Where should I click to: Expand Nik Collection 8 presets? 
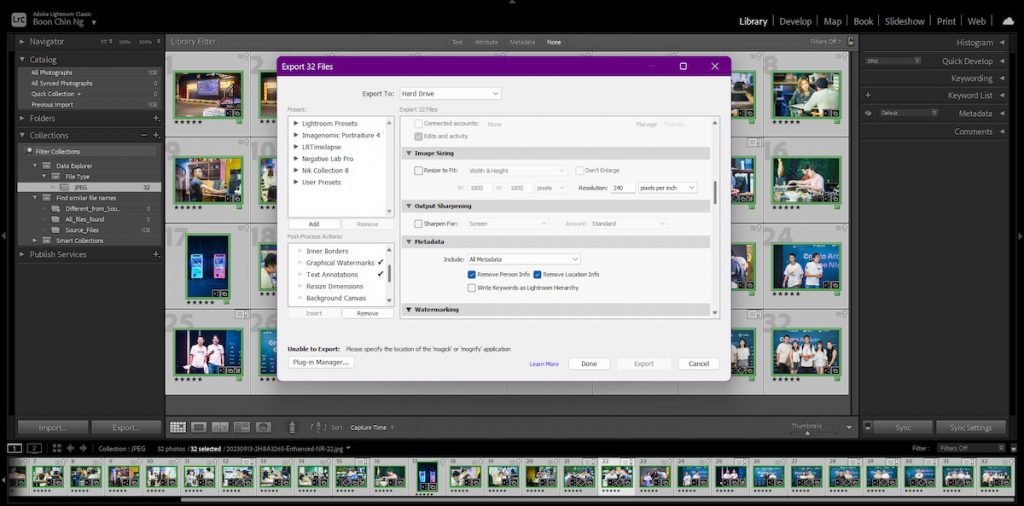click(x=296, y=170)
